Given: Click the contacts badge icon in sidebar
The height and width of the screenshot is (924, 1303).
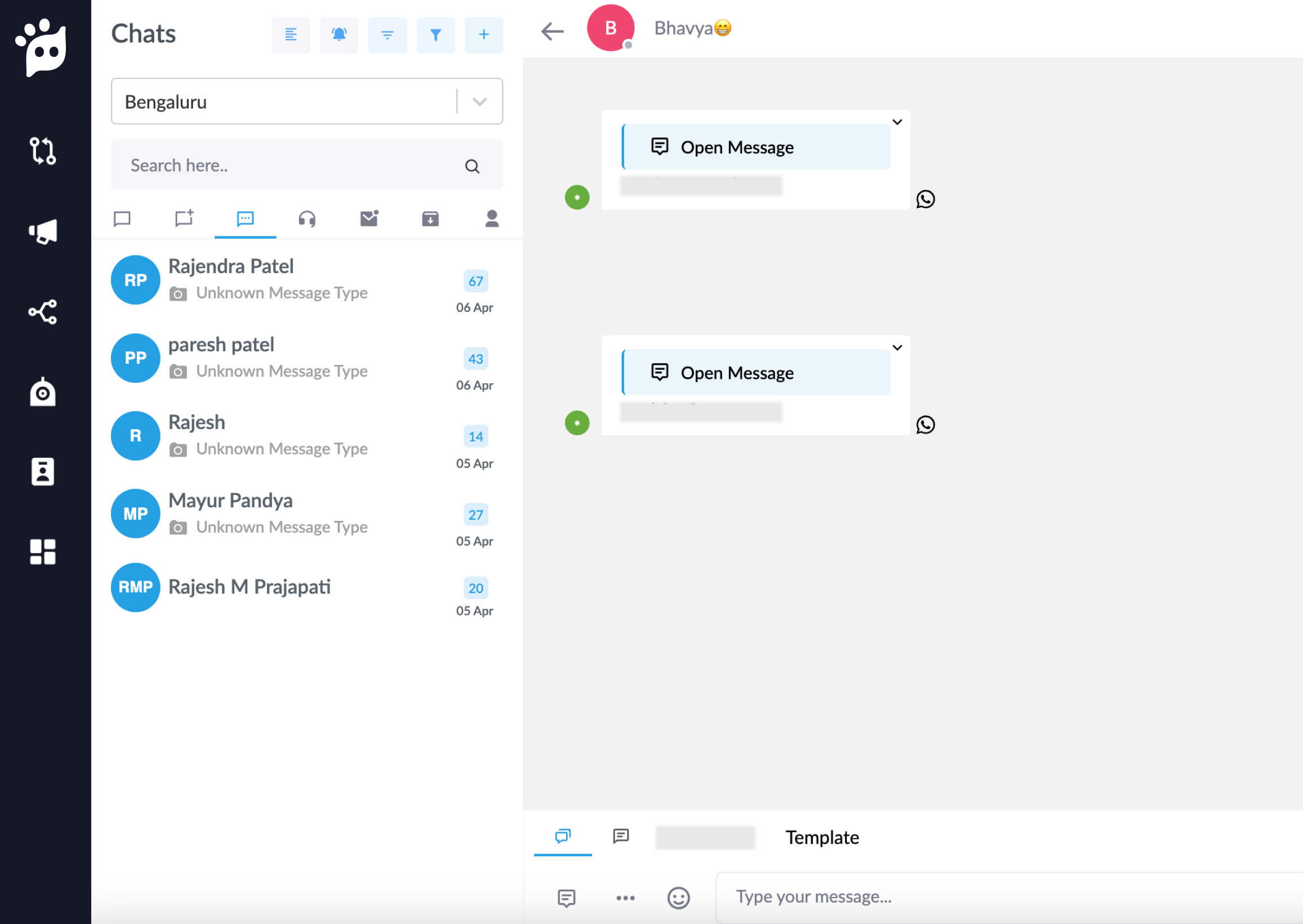Looking at the screenshot, I should click(43, 472).
